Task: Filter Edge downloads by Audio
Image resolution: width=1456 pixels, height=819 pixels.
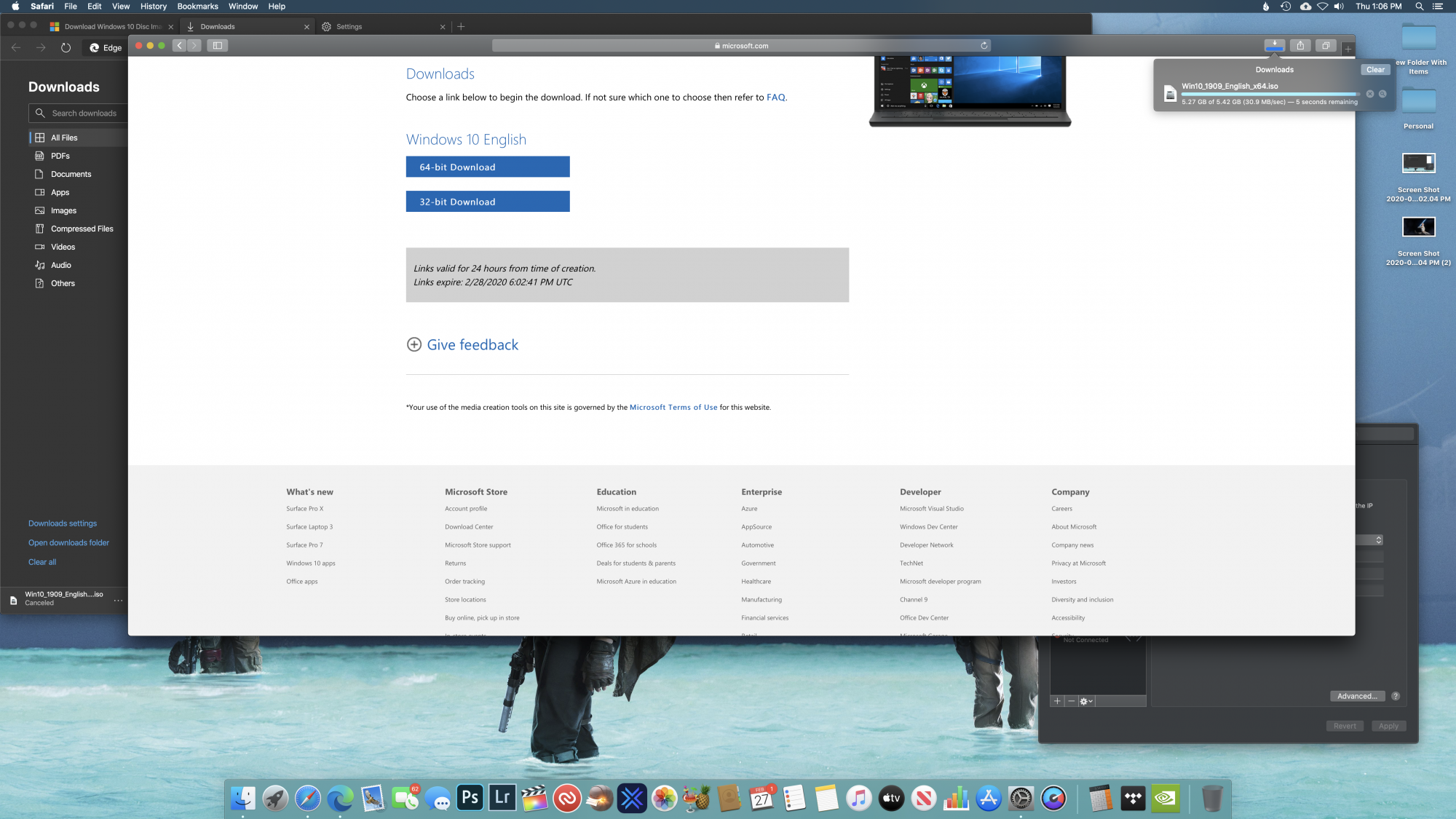Action: point(79,265)
